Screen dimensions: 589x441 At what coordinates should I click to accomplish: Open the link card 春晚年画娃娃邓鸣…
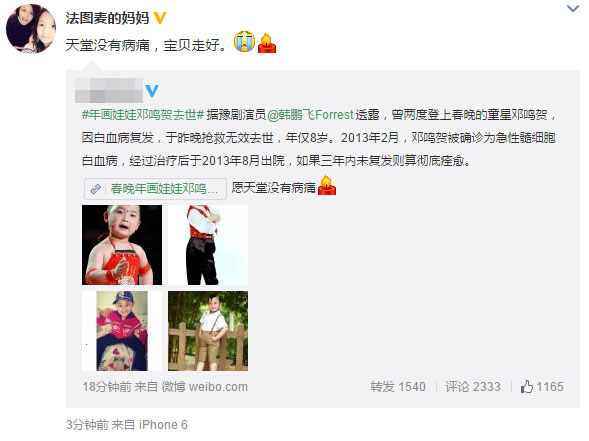coord(155,189)
